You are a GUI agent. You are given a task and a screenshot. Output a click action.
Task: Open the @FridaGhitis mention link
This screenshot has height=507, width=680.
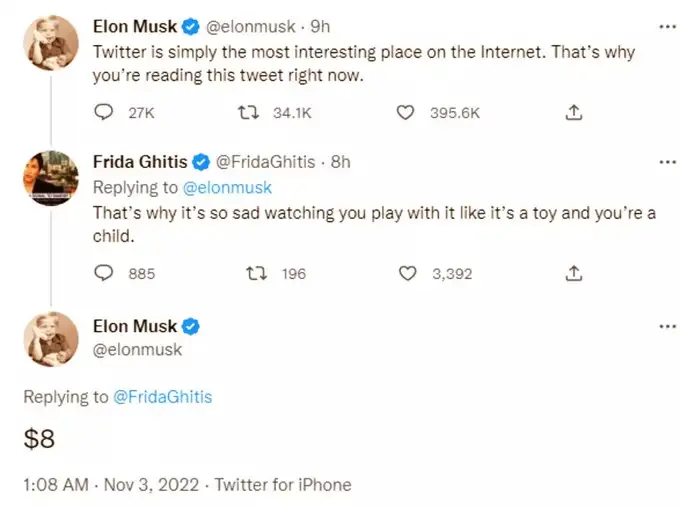tap(163, 397)
